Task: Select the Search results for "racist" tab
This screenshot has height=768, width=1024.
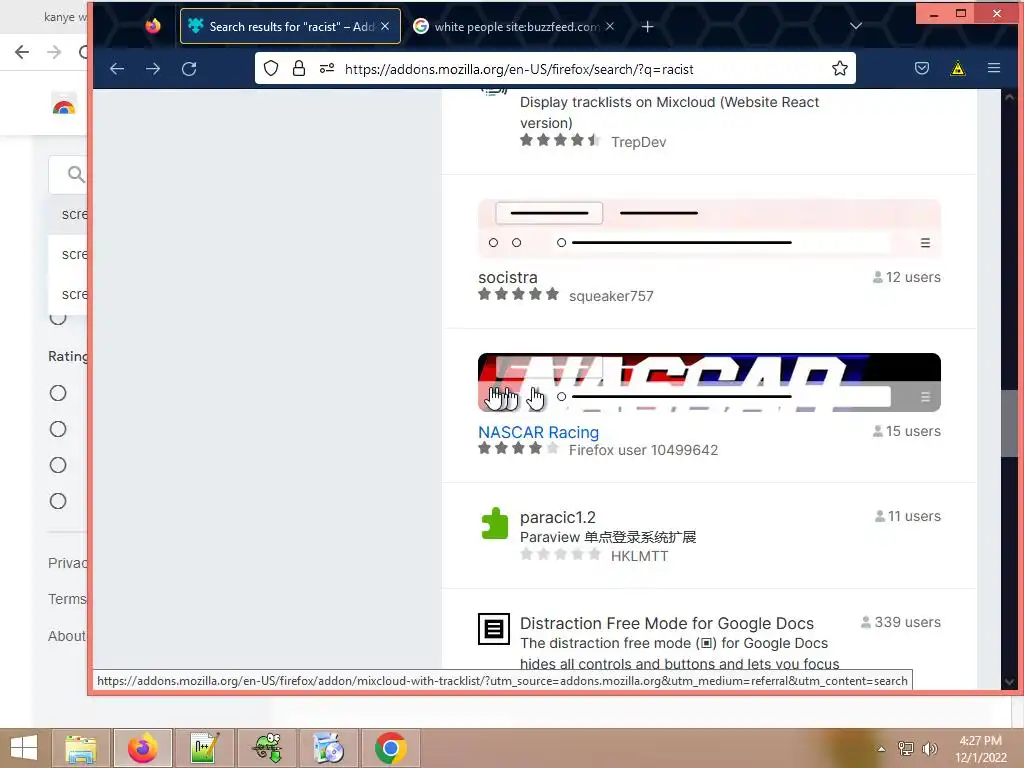Action: pos(290,26)
